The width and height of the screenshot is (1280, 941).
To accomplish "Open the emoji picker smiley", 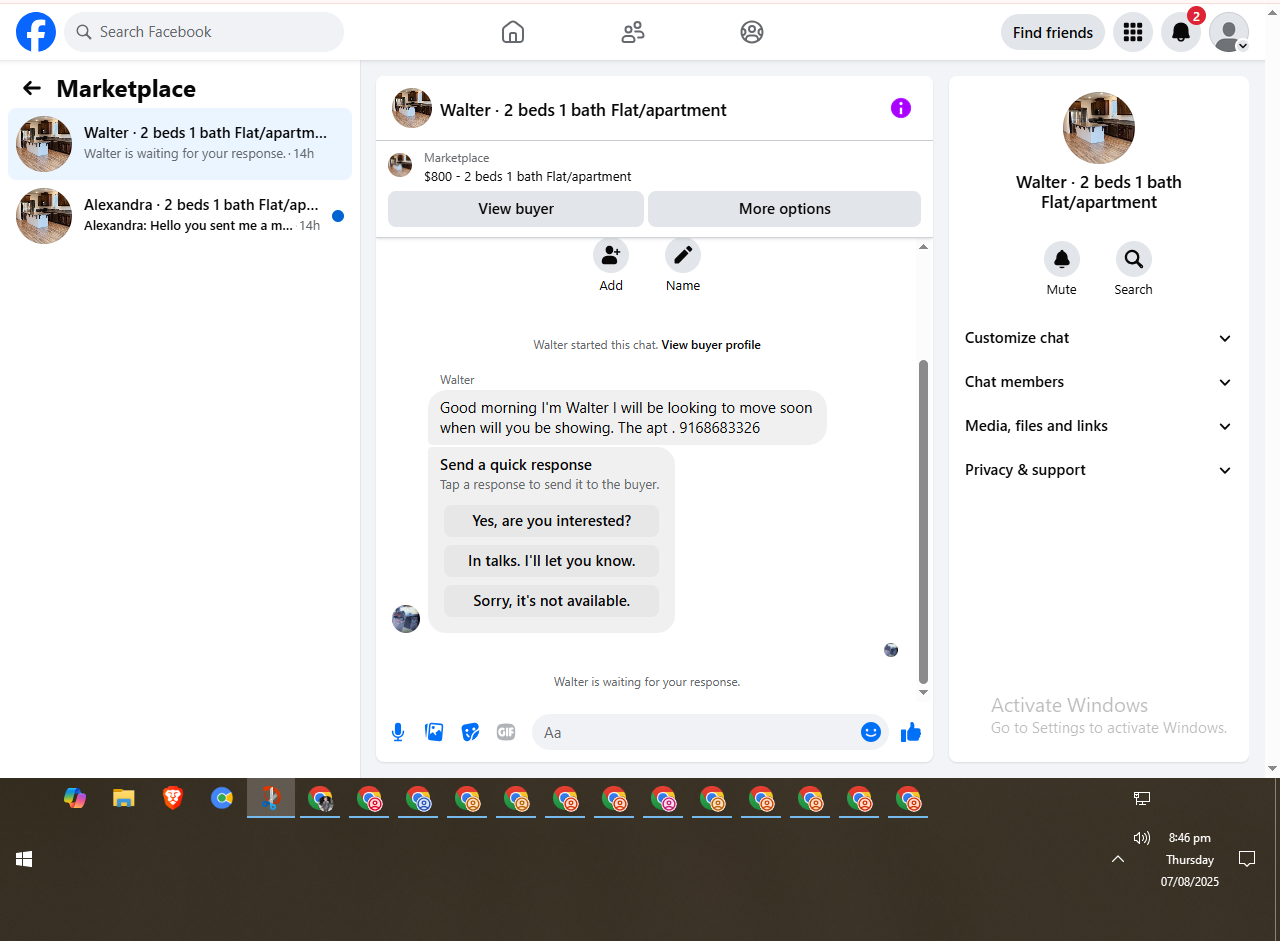I will [871, 732].
